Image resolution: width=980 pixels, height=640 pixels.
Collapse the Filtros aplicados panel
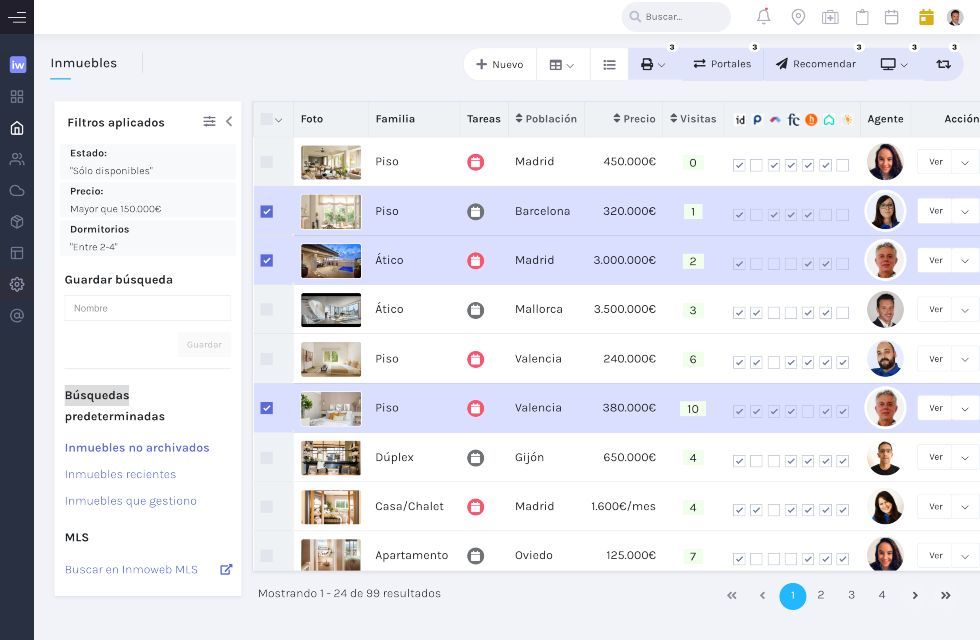[229, 121]
